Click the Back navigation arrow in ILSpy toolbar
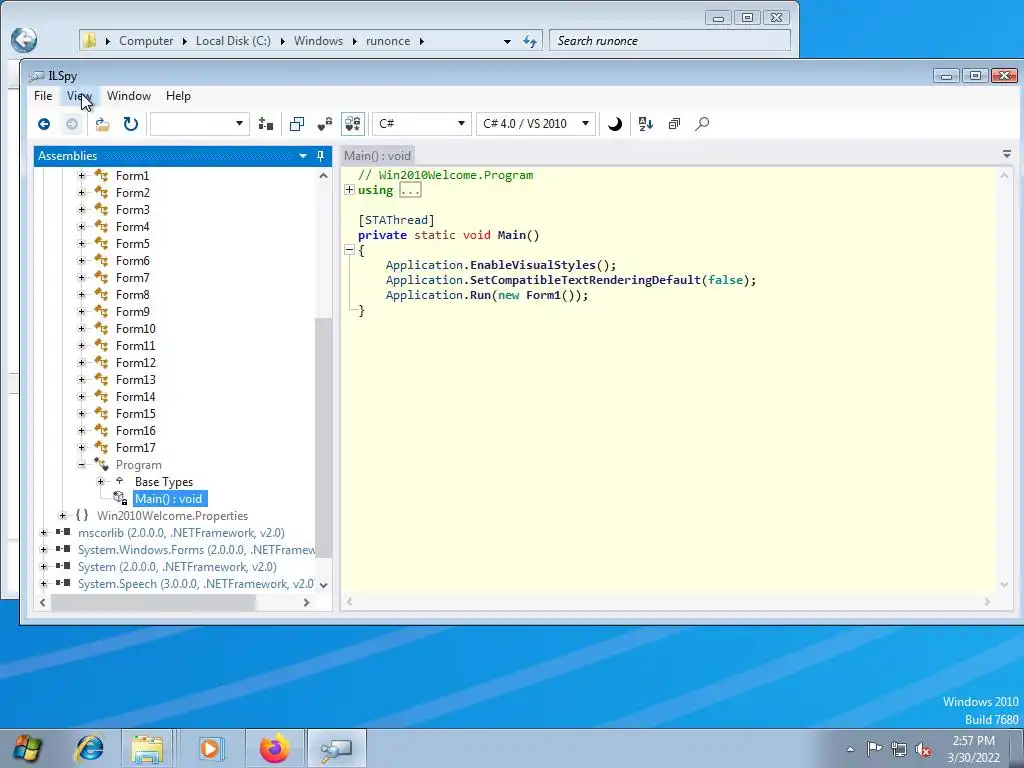The width and height of the screenshot is (1024, 768). [x=44, y=124]
